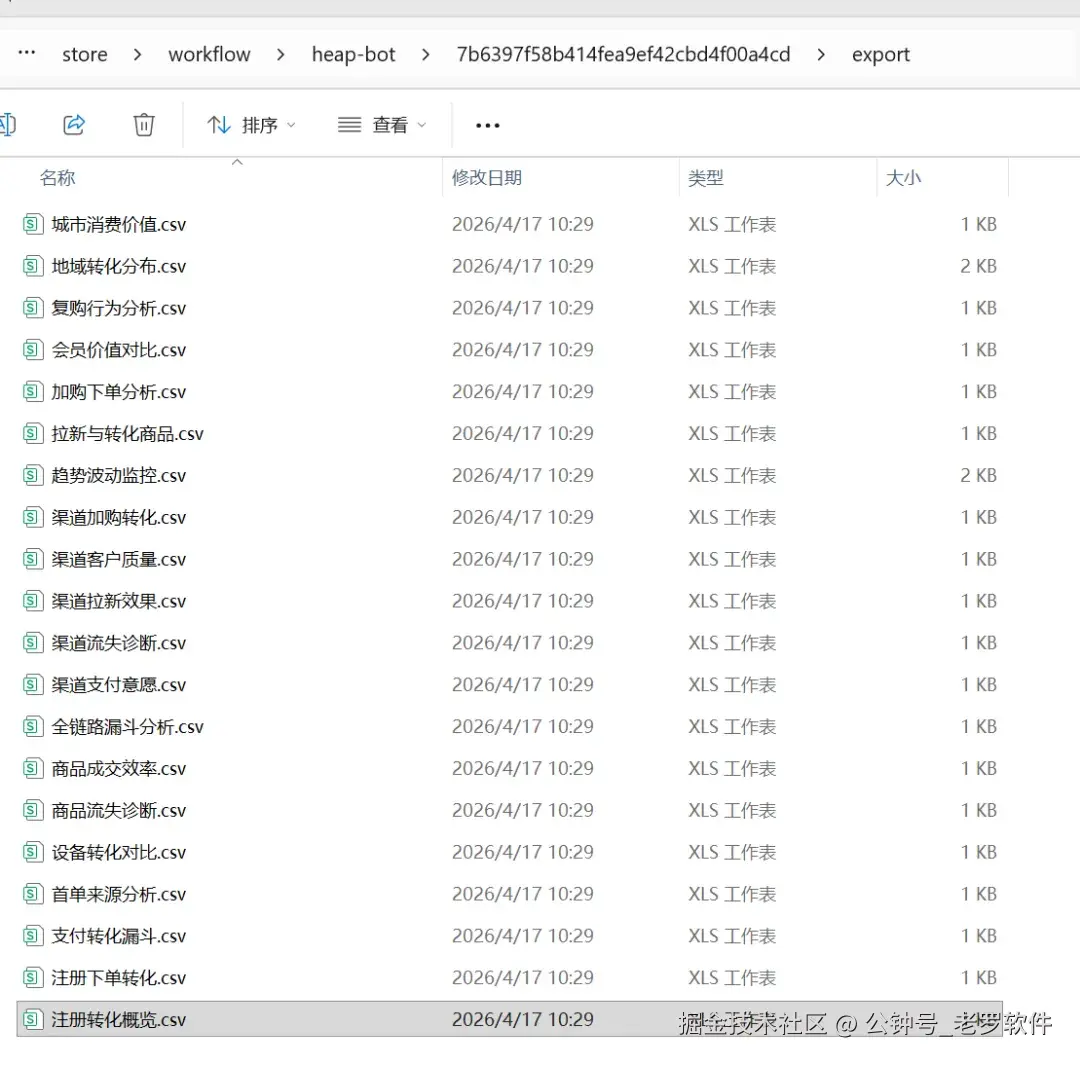The height and width of the screenshot is (1065, 1080).
Task: Select the 渠道流失诊断.csv file
Action: click(x=119, y=643)
